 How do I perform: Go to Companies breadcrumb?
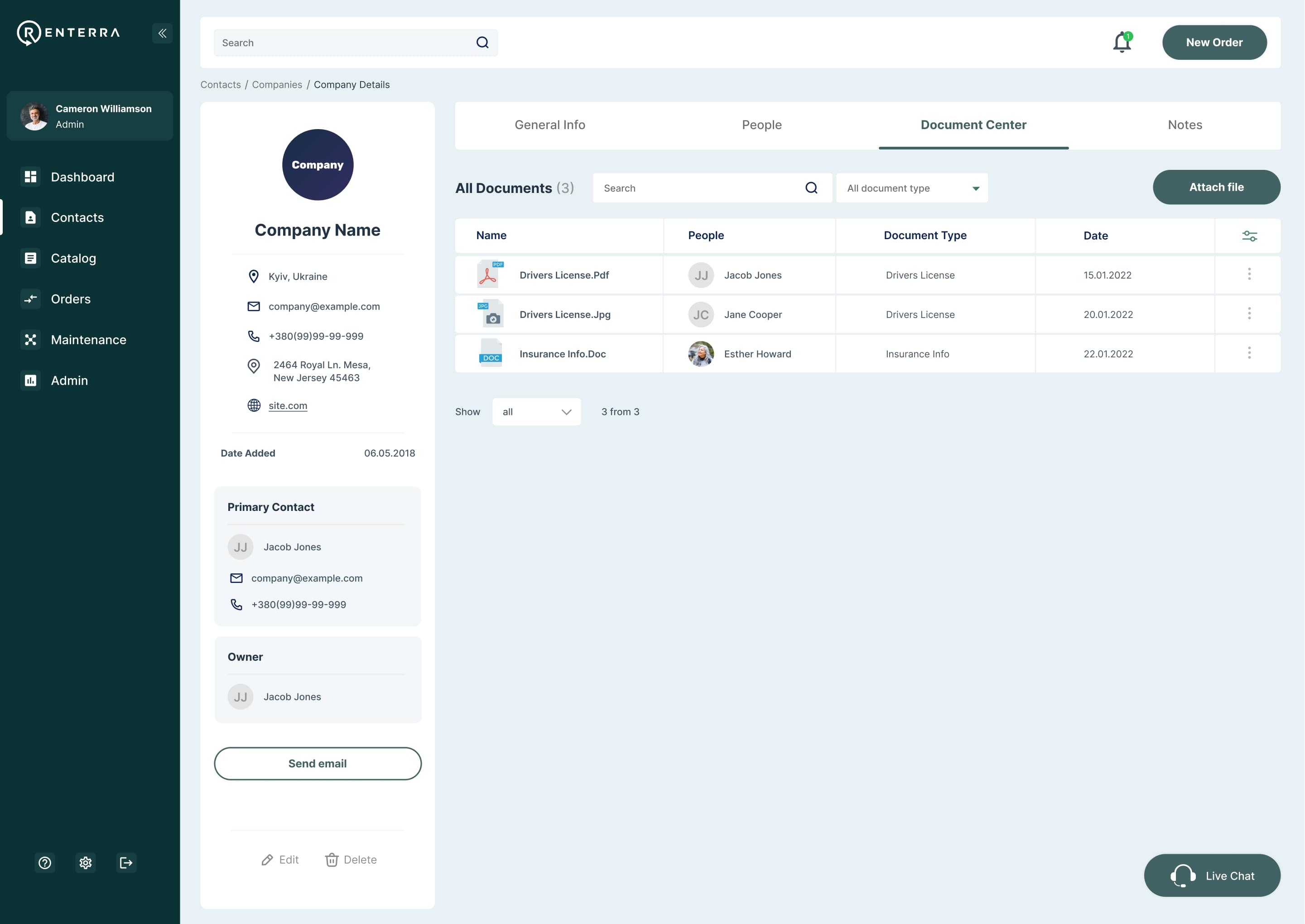(x=277, y=84)
